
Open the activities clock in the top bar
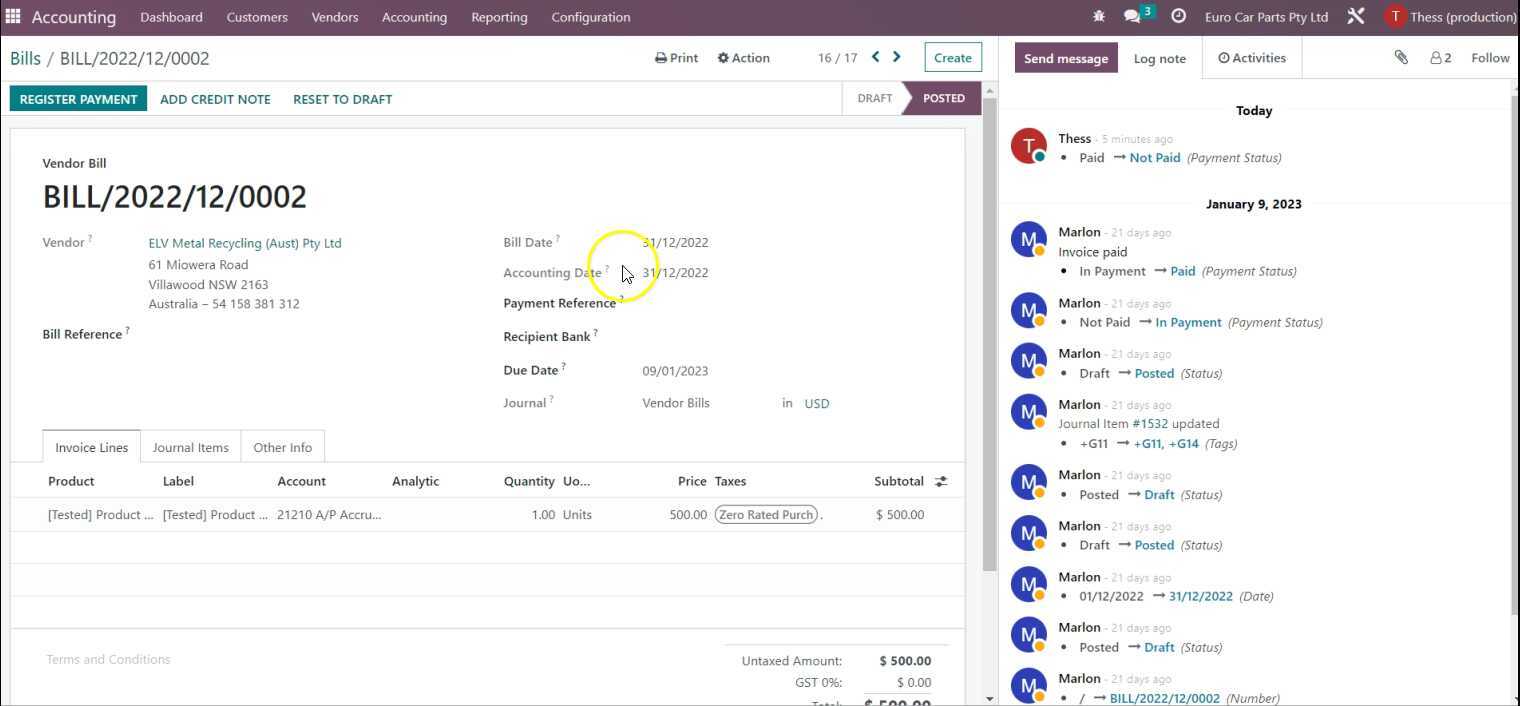[x=1178, y=16]
